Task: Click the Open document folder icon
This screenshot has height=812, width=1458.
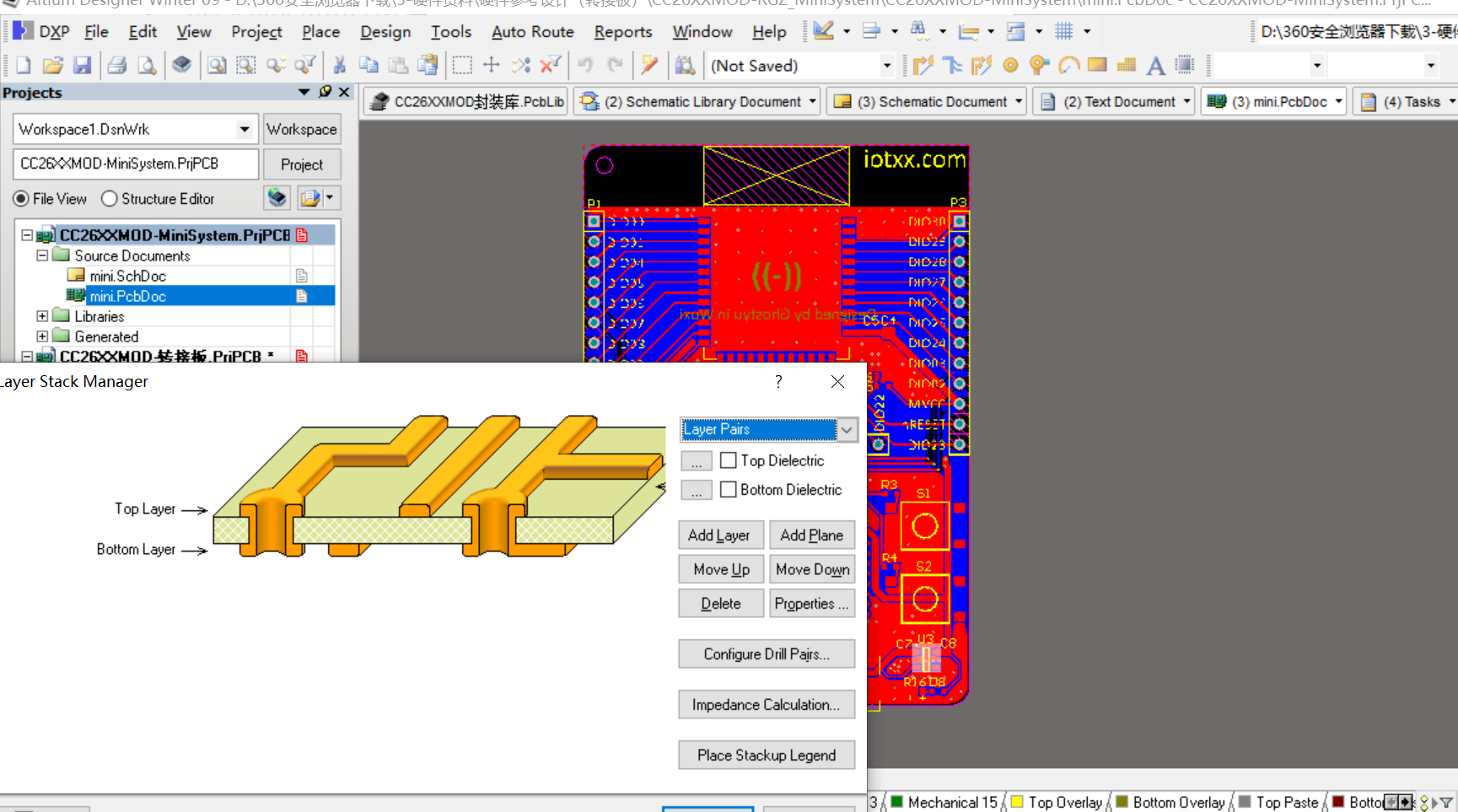Action: pyautogui.click(x=52, y=65)
